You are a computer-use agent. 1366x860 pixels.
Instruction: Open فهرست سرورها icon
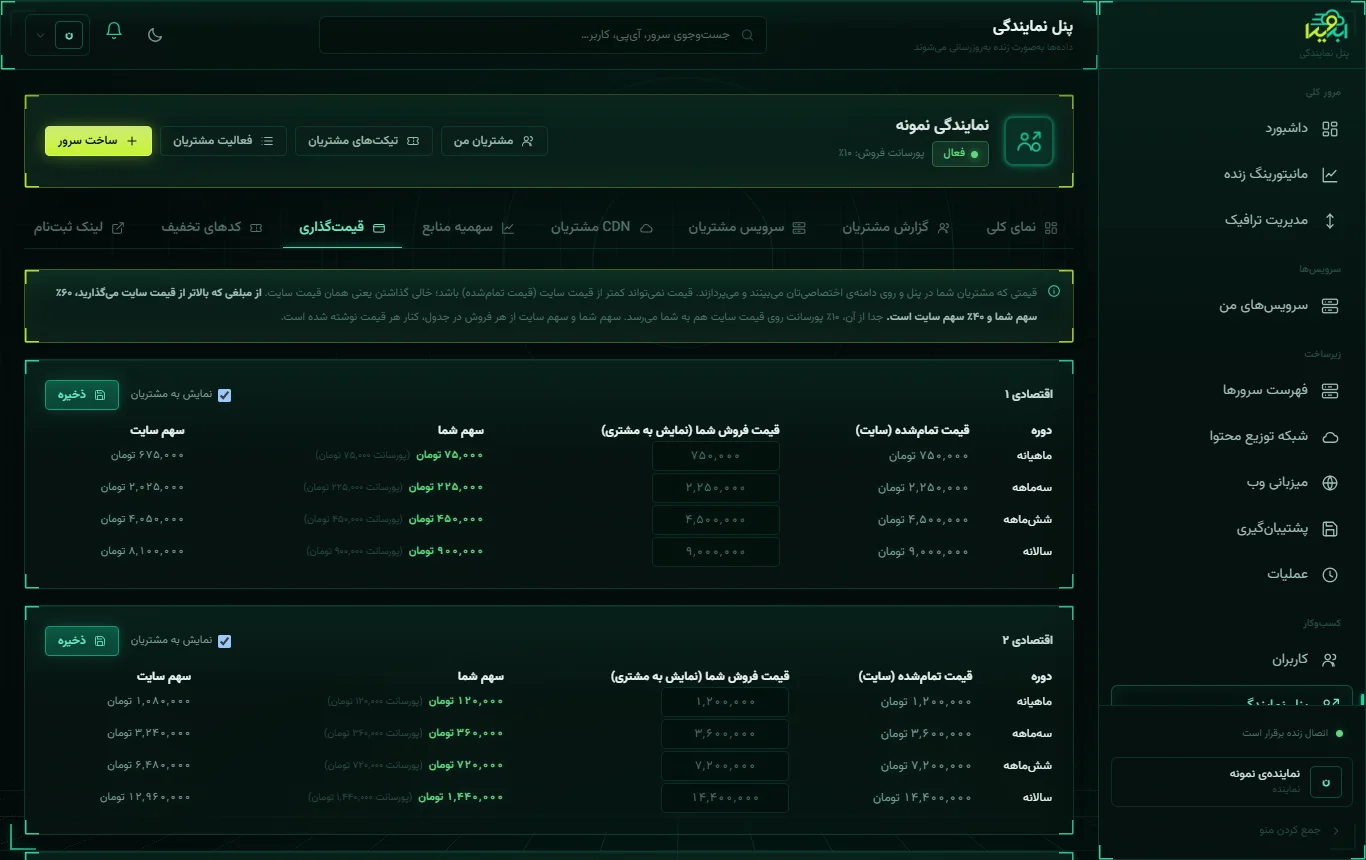(1329, 390)
